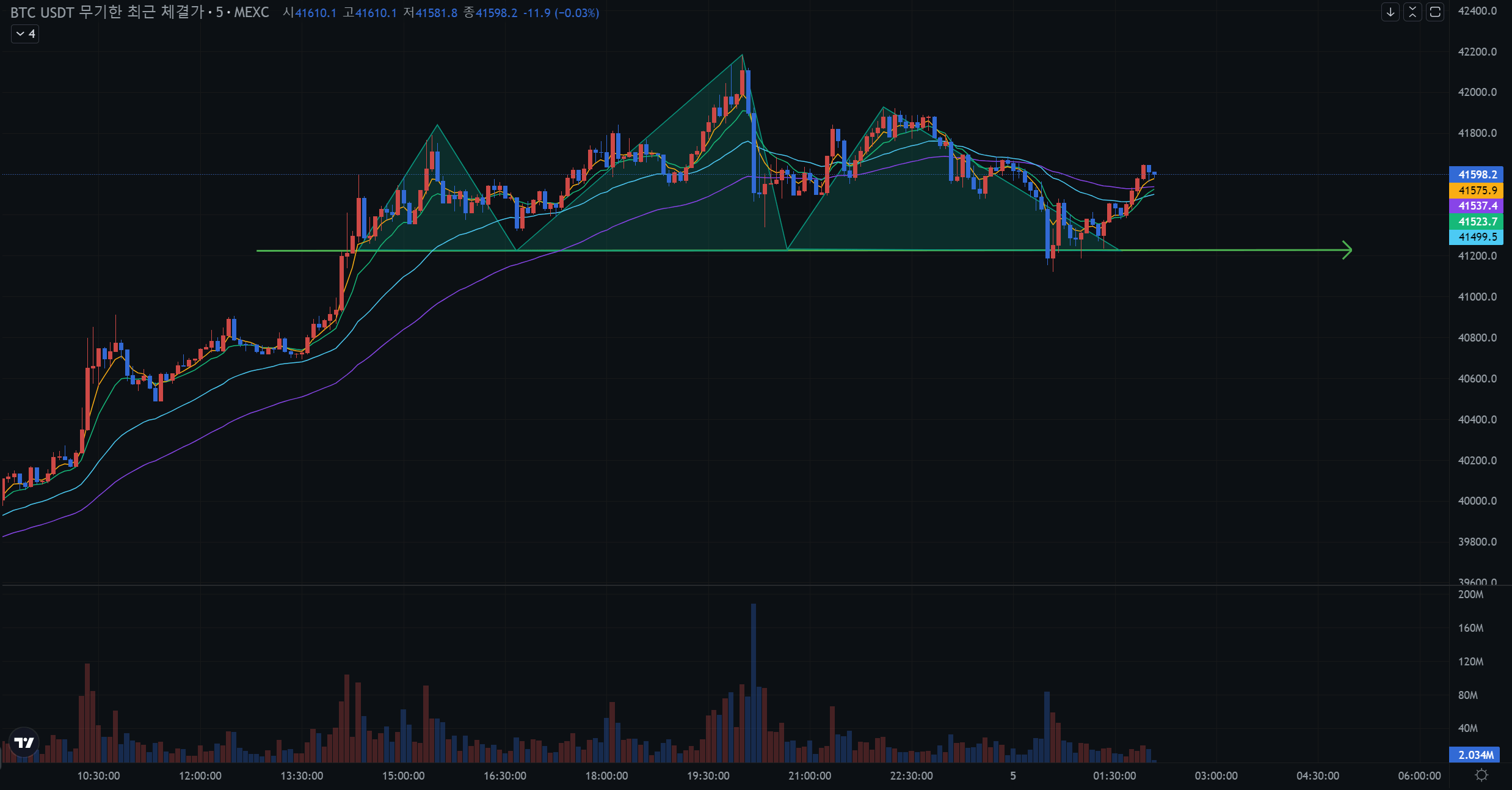The image size is (1512, 790).
Task: Click the blue 2.034M volume label
Action: coord(1475,755)
